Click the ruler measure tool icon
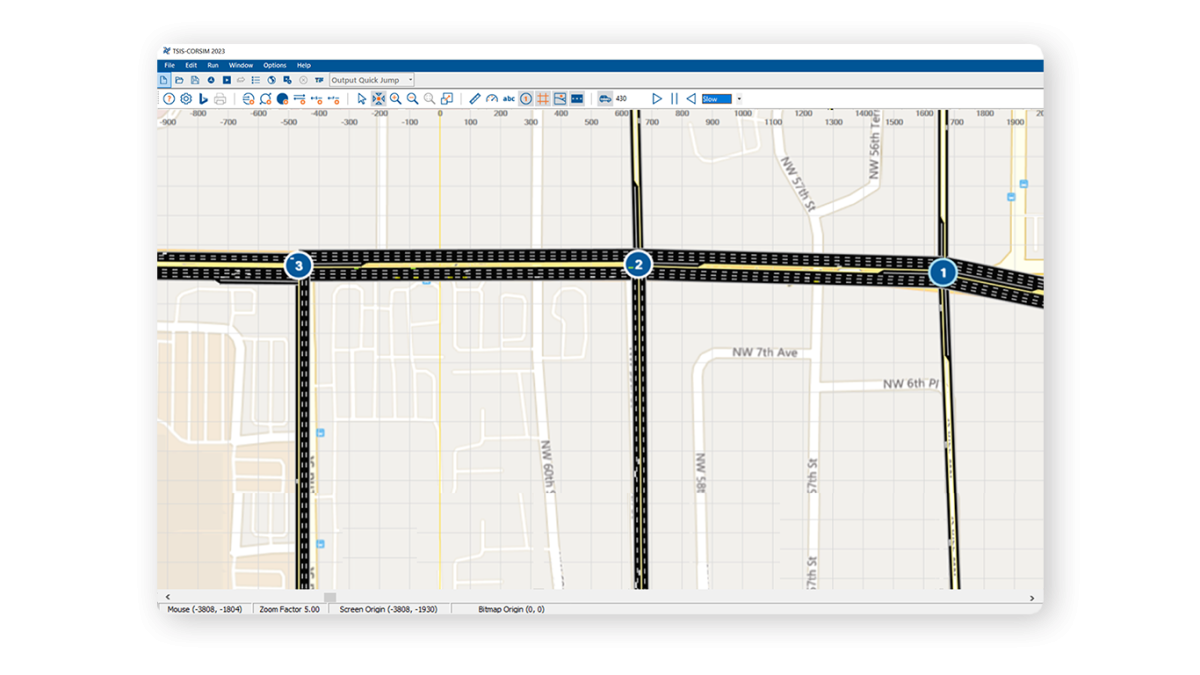 [x=475, y=99]
